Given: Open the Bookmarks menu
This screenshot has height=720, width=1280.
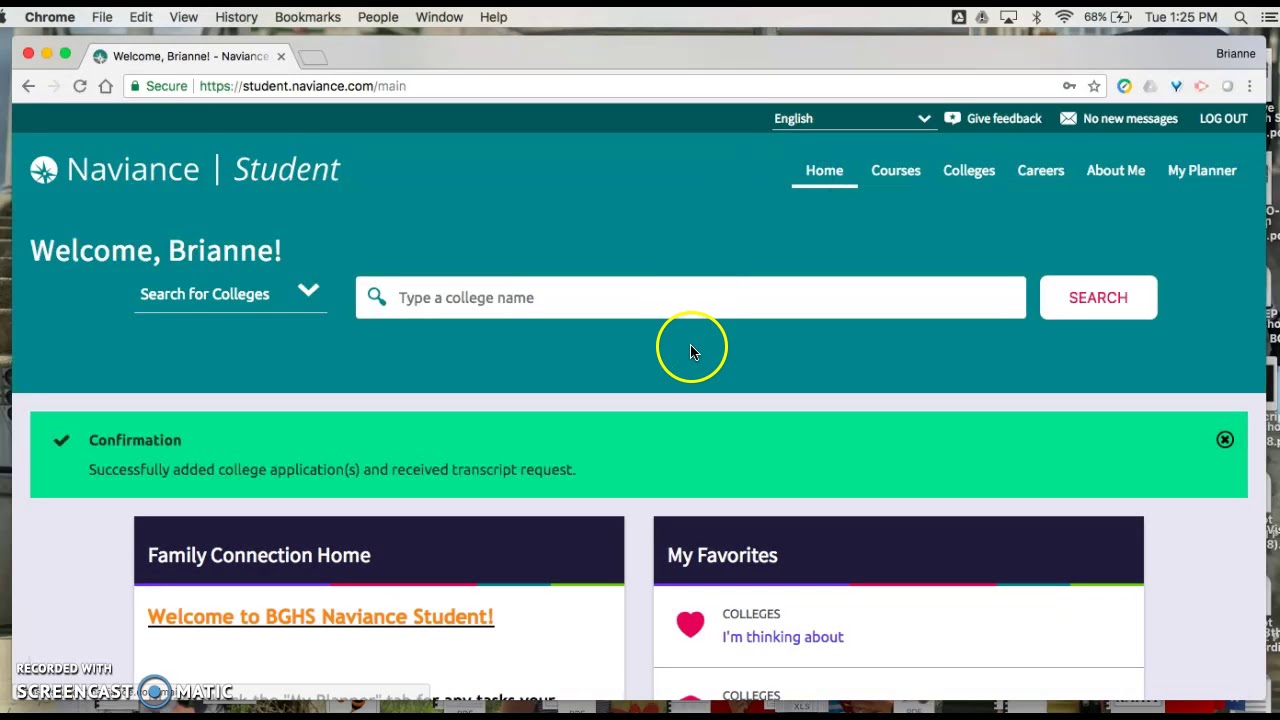Looking at the screenshot, I should click(x=308, y=17).
